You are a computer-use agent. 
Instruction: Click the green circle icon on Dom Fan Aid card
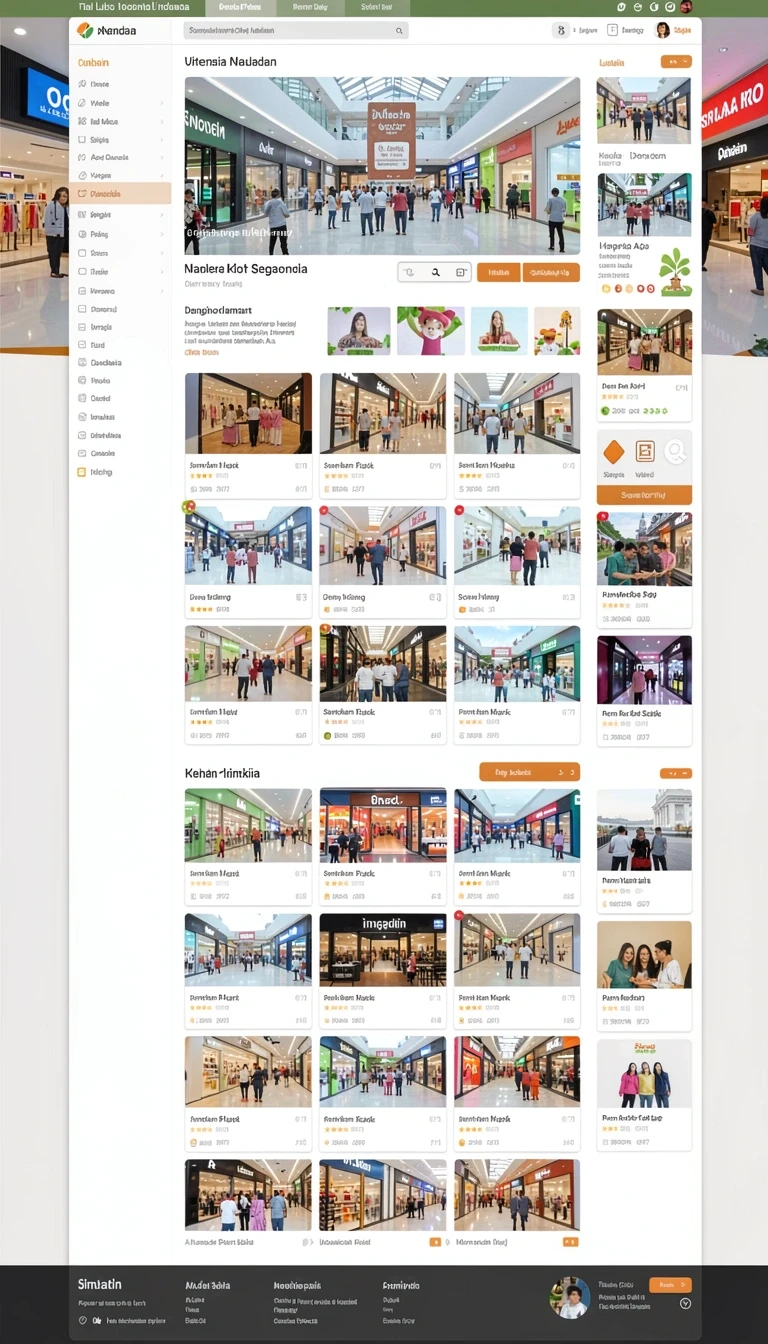(605, 411)
